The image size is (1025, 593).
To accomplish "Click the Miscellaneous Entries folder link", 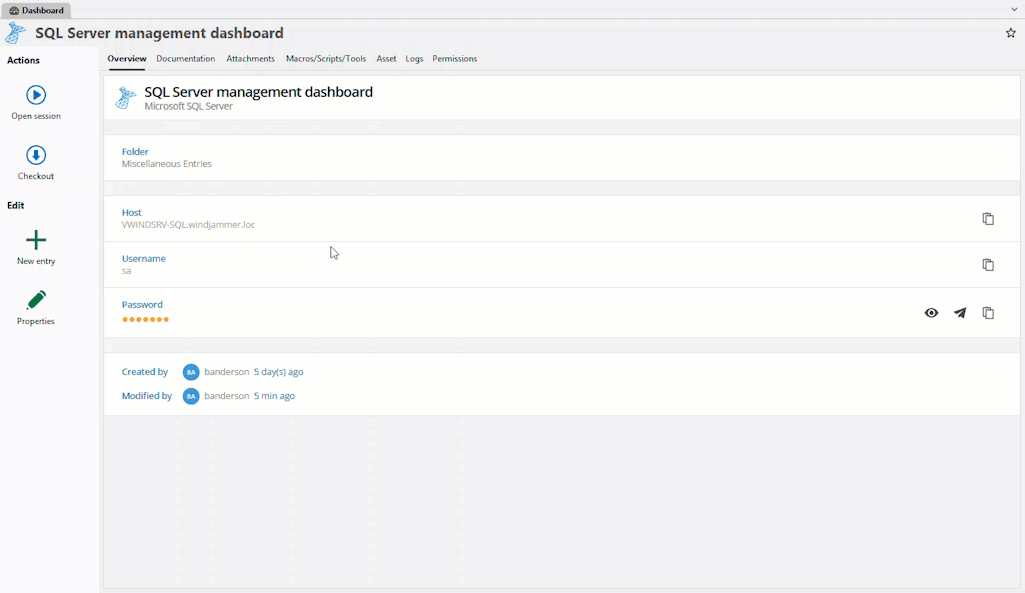I will 166,164.
